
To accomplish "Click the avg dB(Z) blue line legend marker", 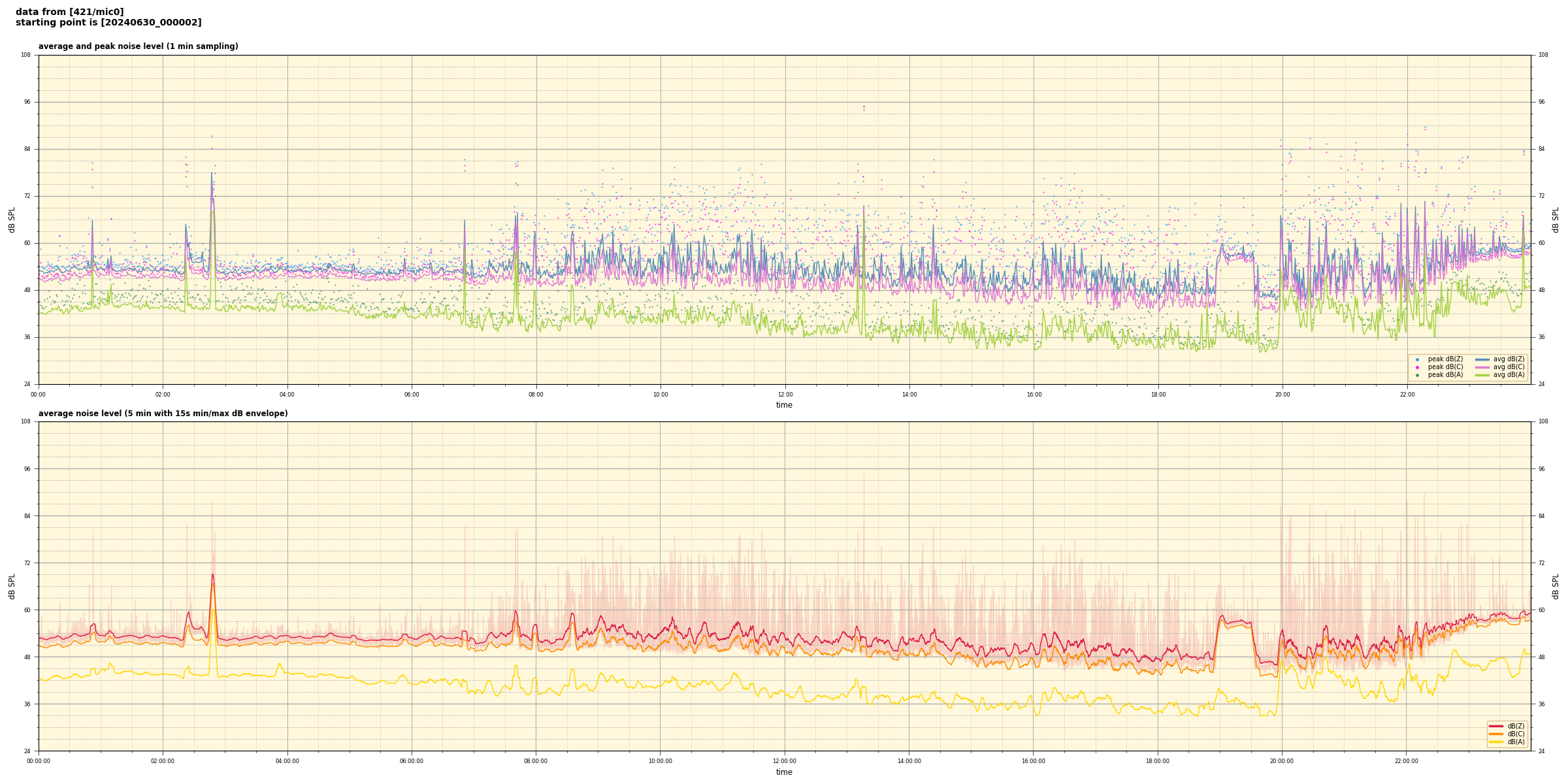I will coord(1482,359).
